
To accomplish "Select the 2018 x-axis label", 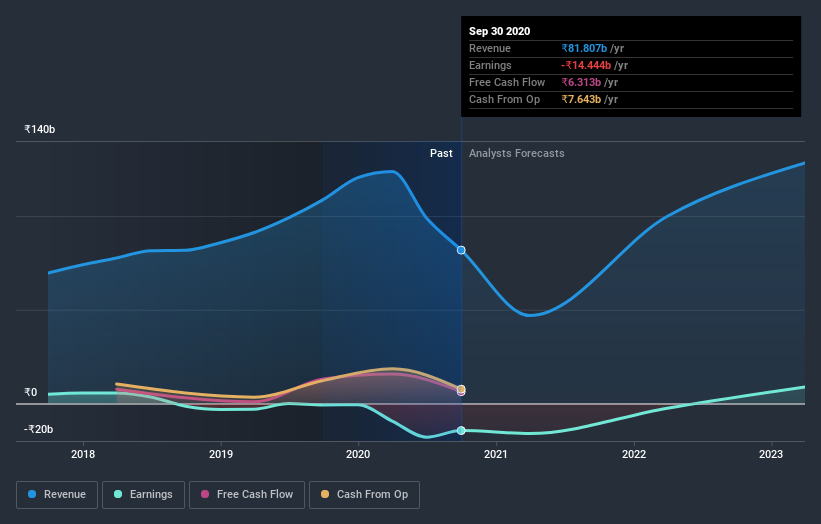I will [x=83, y=454].
